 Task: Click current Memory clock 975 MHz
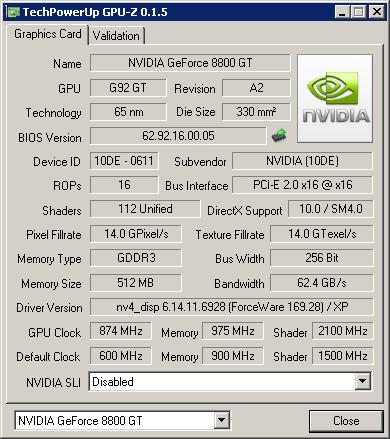(233, 331)
